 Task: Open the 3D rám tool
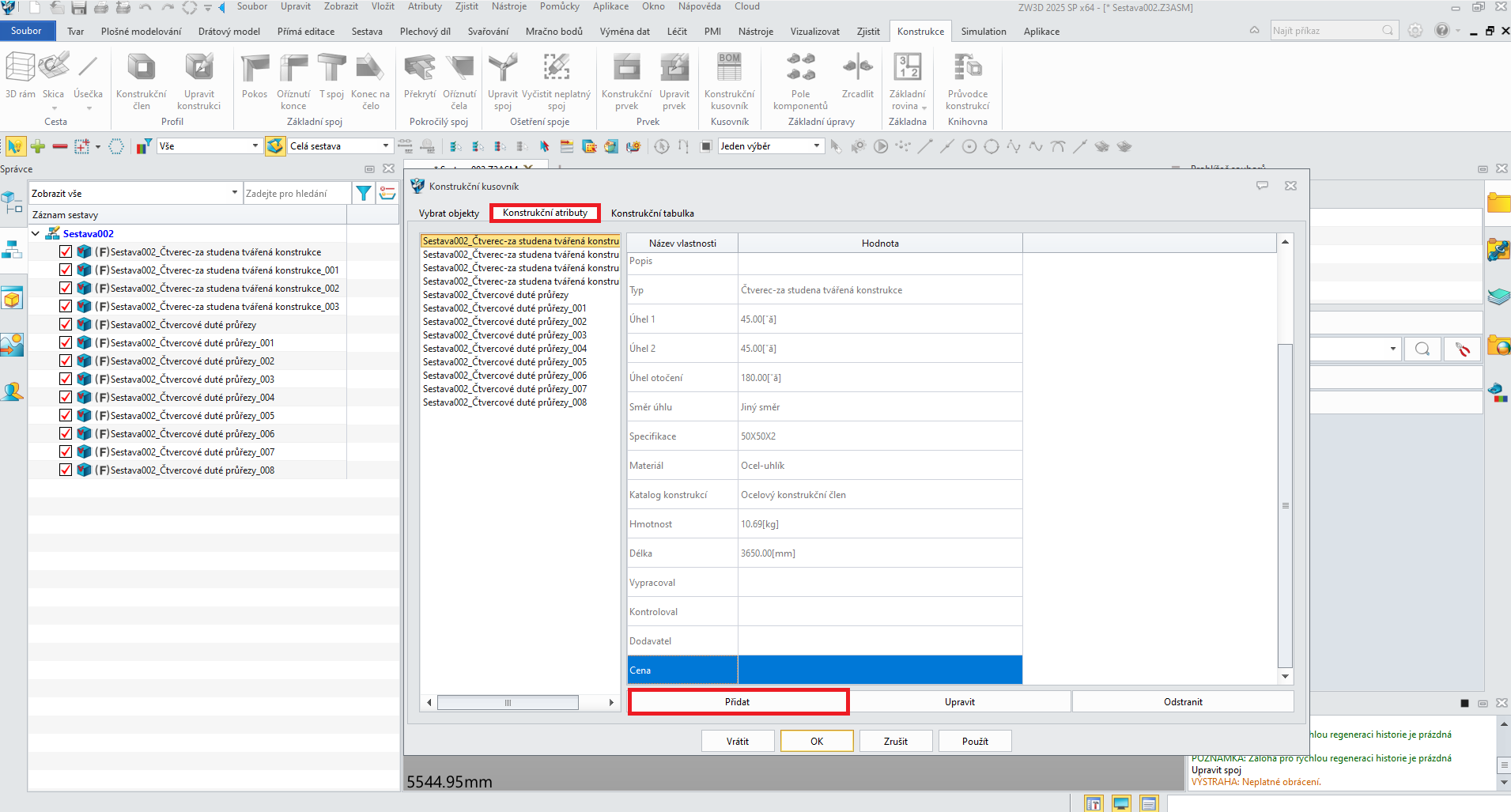pyautogui.click(x=21, y=76)
